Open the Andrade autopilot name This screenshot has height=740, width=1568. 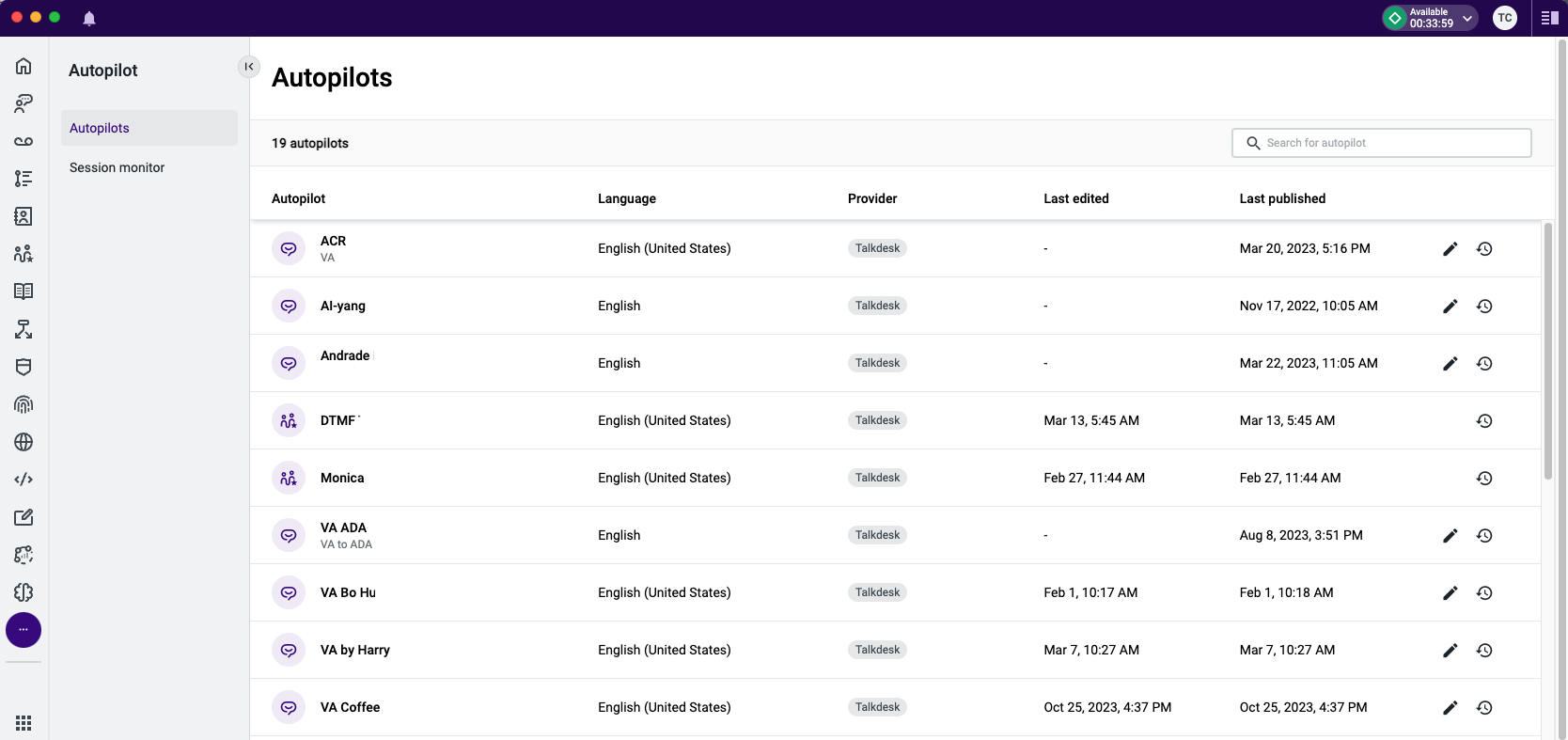point(345,355)
